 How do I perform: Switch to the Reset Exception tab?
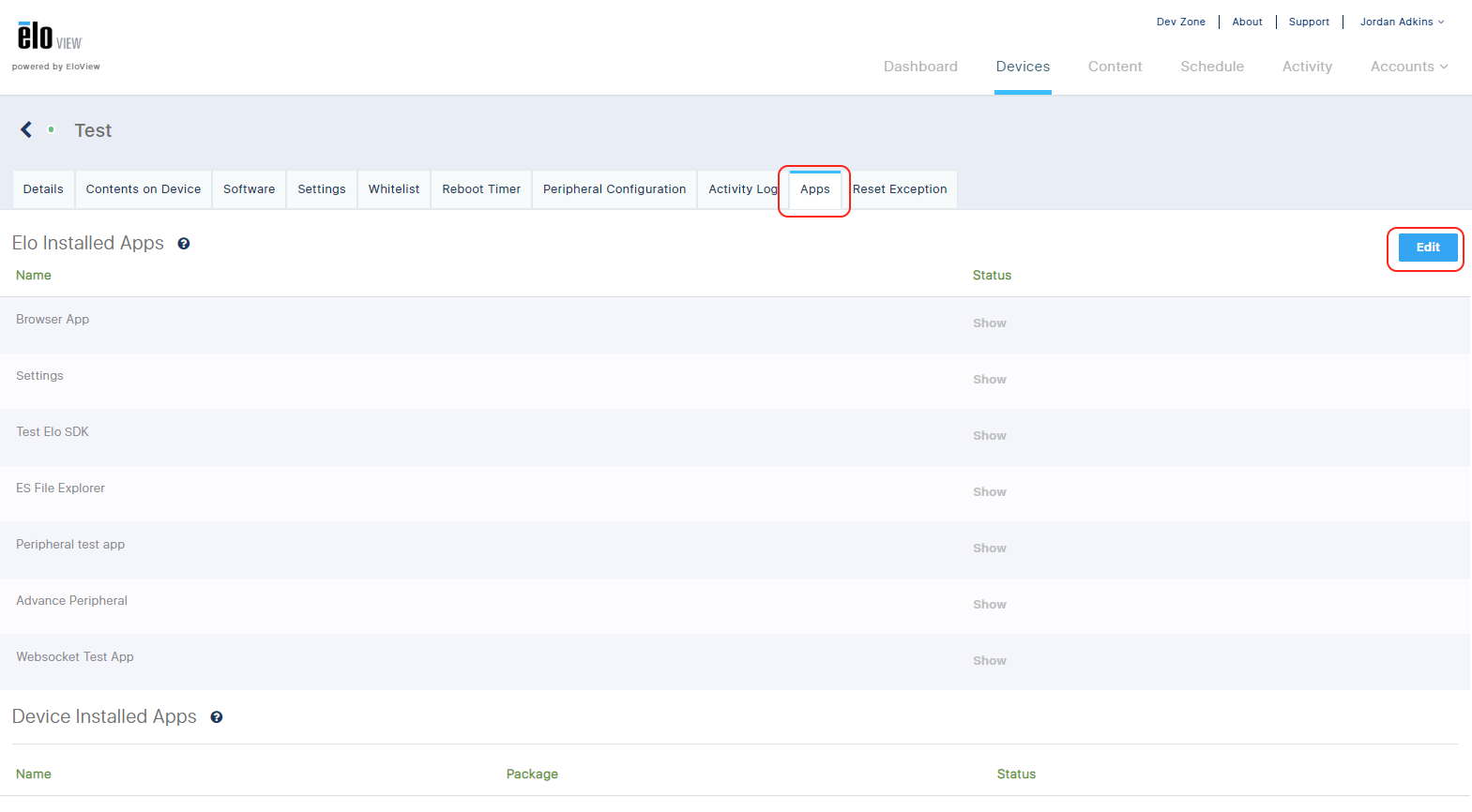[900, 189]
